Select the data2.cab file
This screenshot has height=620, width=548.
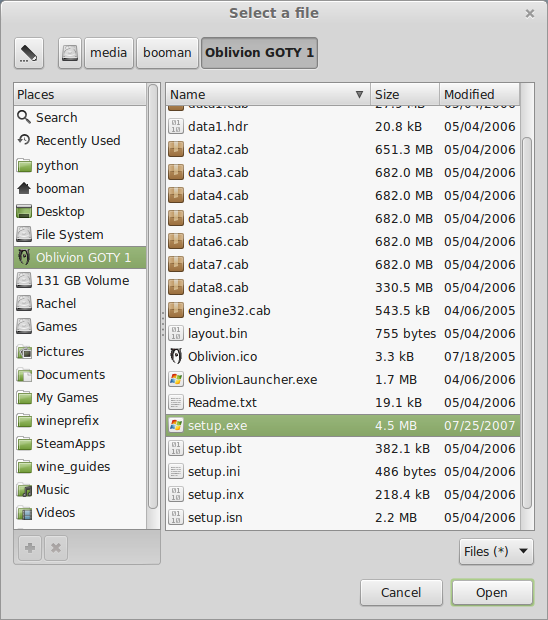click(x=343, y=149)
